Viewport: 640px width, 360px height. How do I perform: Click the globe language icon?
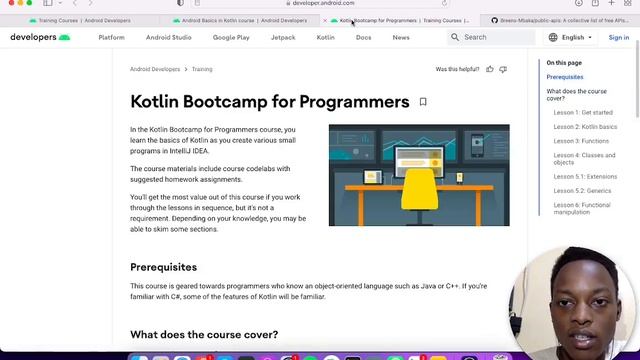553,37
